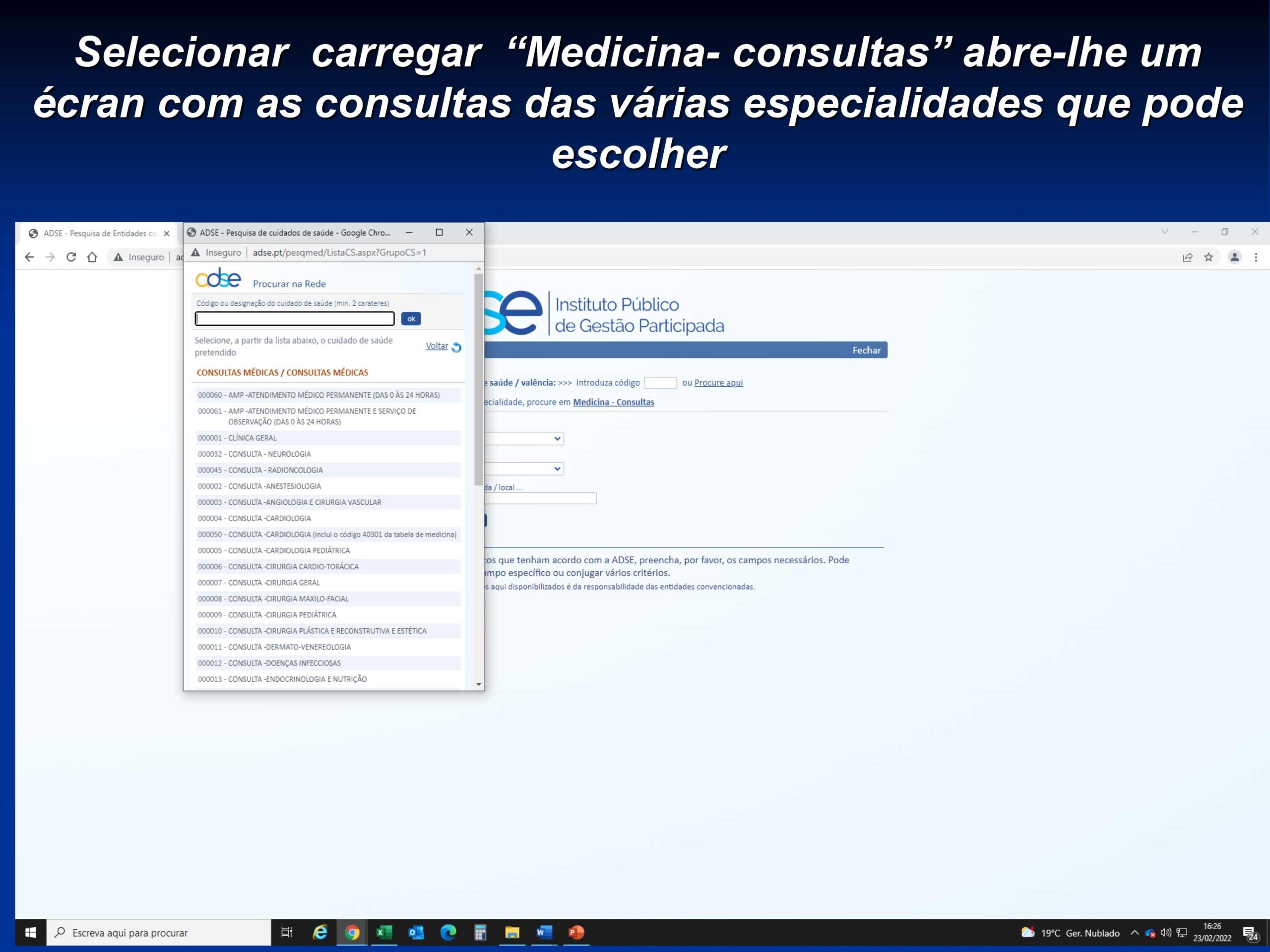Open the second dropdown on the ADSE page
Viewport: 1270px width, 952px height.
[x=524, y=469]
